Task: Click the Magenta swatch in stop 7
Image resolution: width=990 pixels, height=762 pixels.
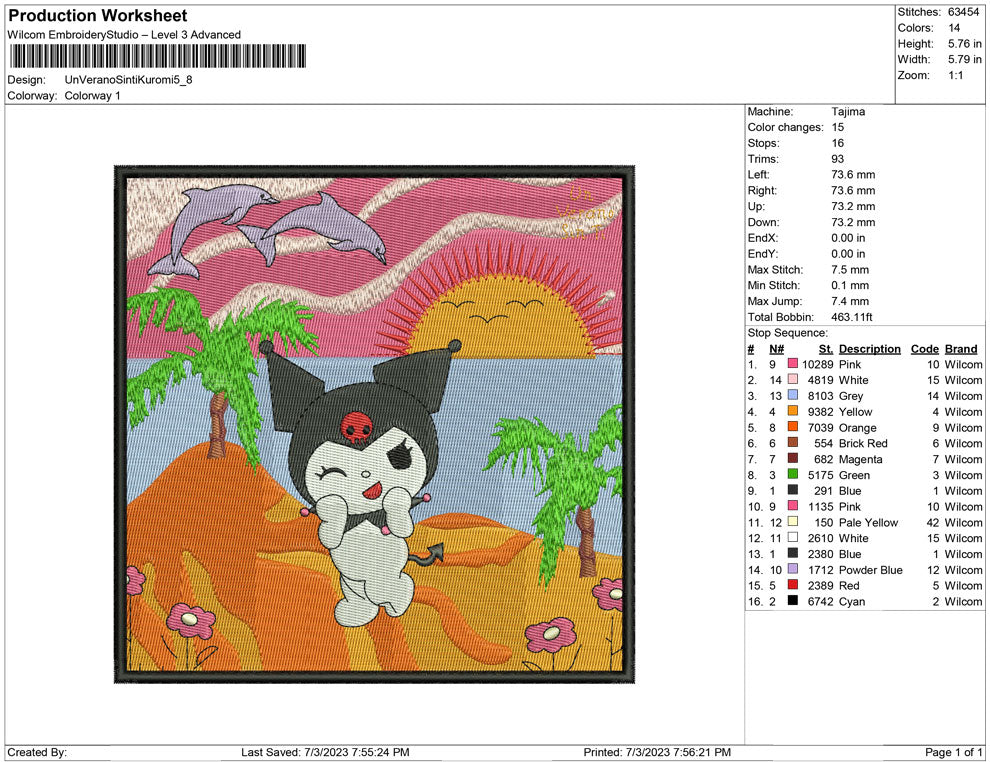Action: click(792, 458)
